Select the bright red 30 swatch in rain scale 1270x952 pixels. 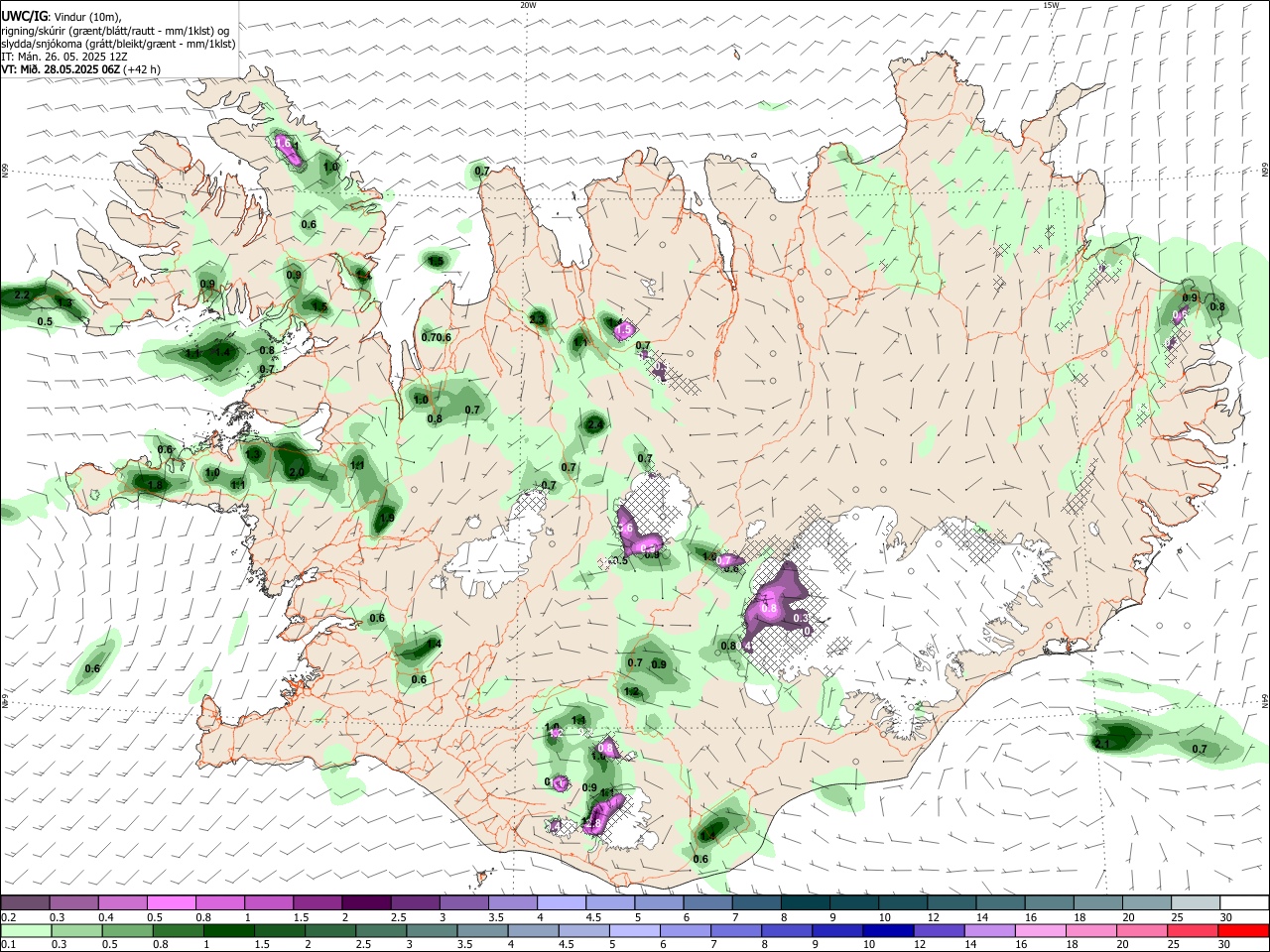[1245, 930]
